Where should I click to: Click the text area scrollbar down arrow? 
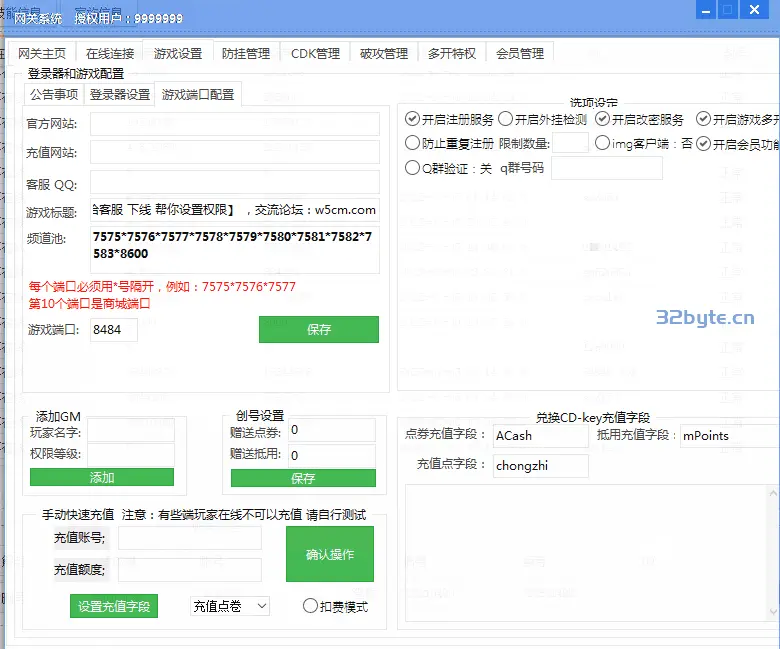(773, 612)
